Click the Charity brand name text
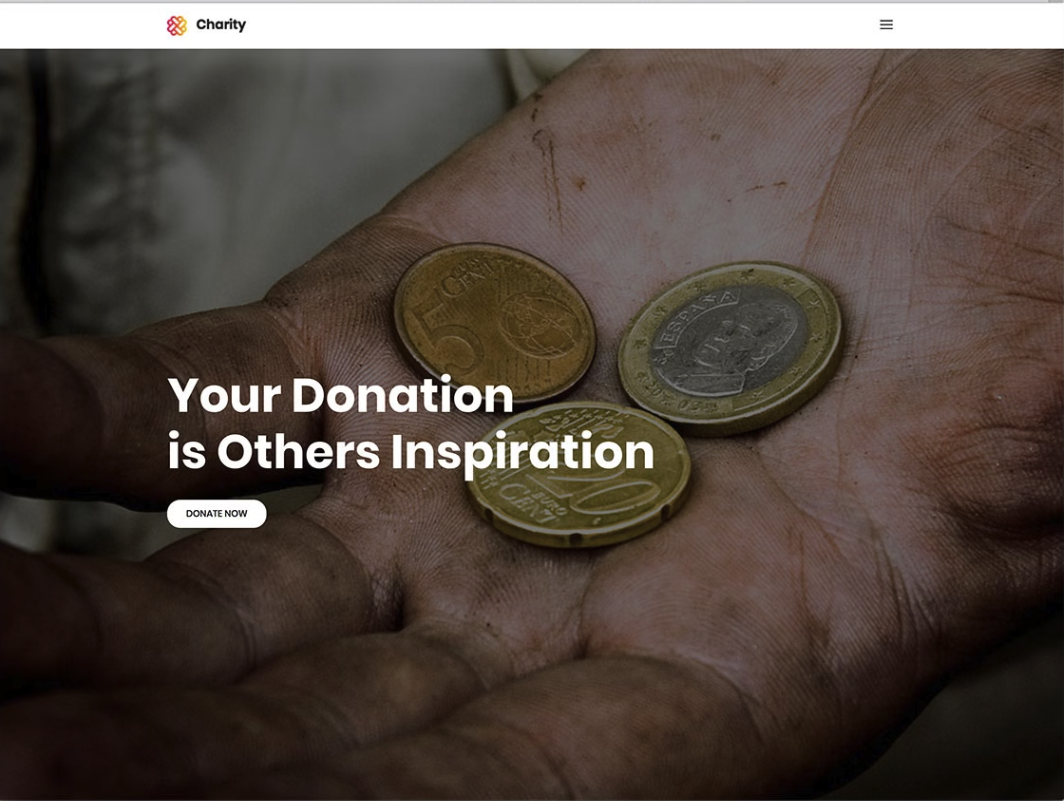The width and height of the screenshot is (1064, 801). coord(221,24)
